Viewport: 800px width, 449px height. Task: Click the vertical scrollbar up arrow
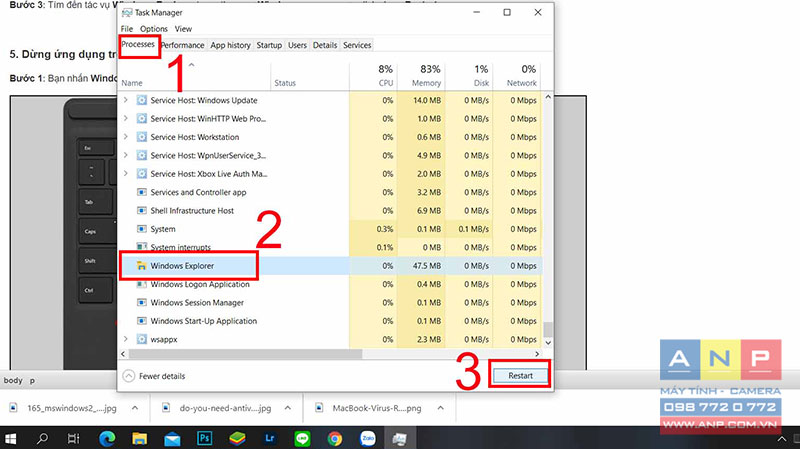pos(548,96)
